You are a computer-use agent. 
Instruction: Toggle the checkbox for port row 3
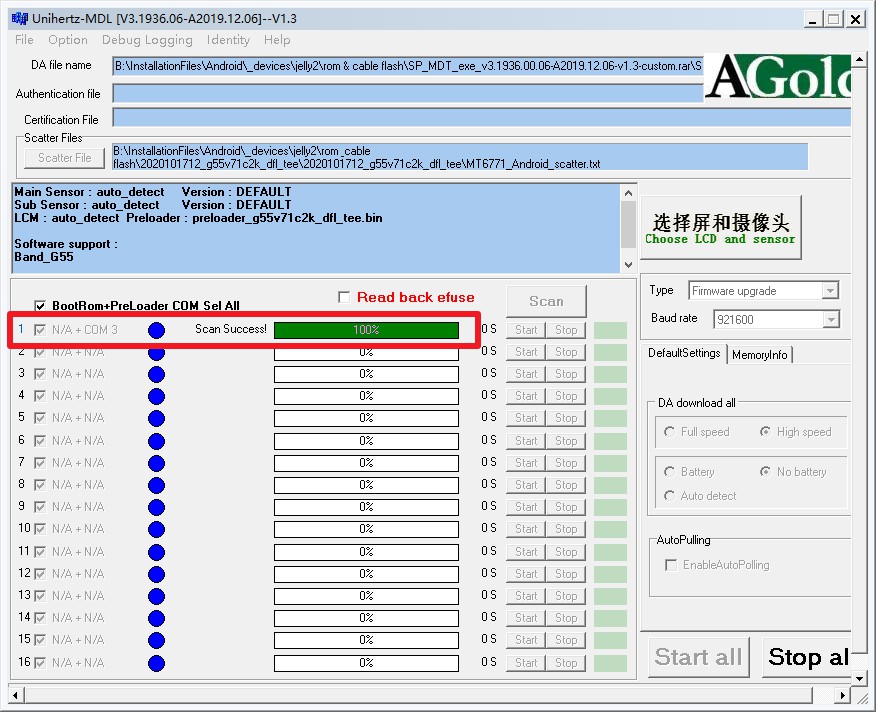coord(40,374)
